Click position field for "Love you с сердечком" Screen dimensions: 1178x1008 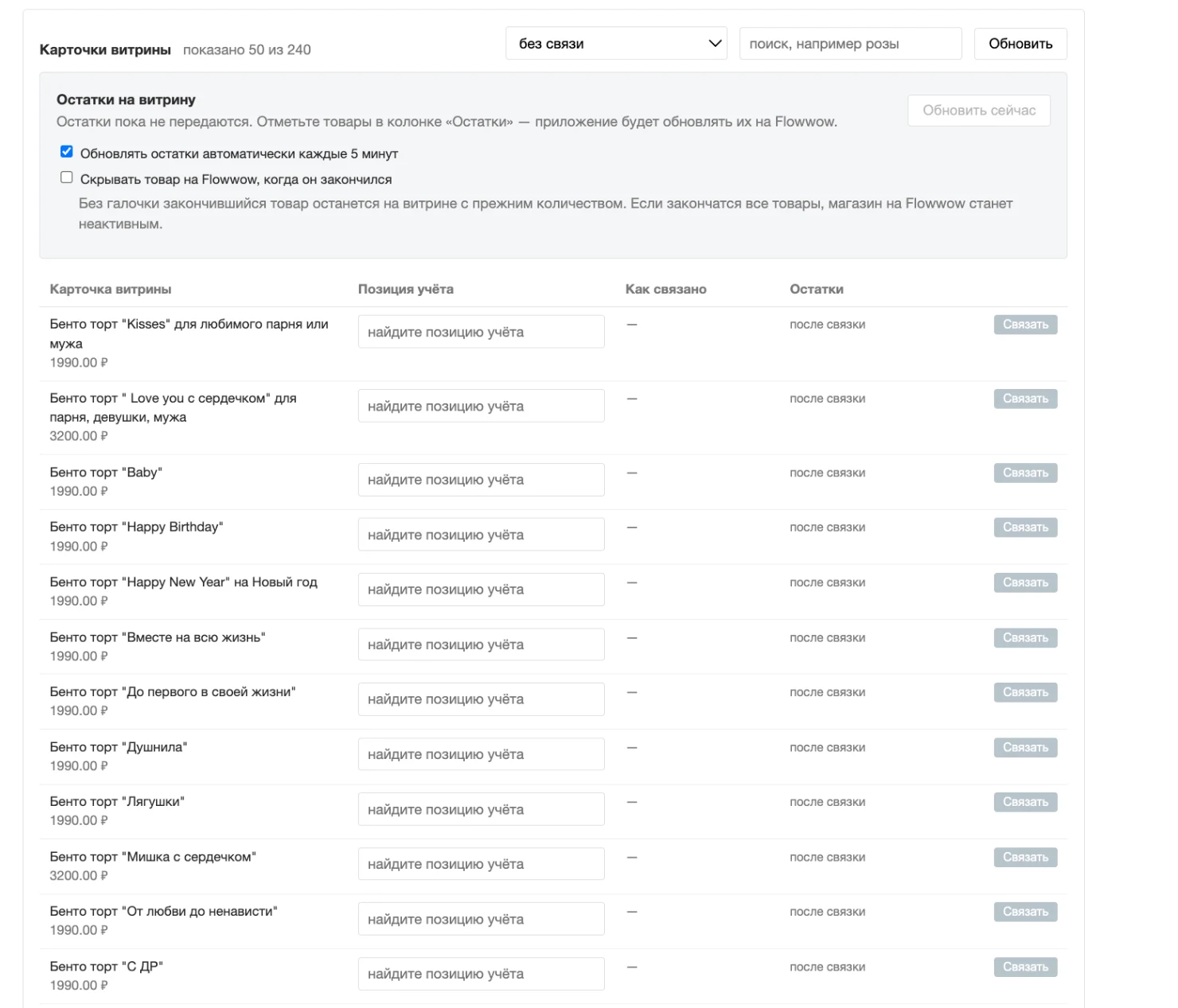pyautogui.click(x=481, y=406)
